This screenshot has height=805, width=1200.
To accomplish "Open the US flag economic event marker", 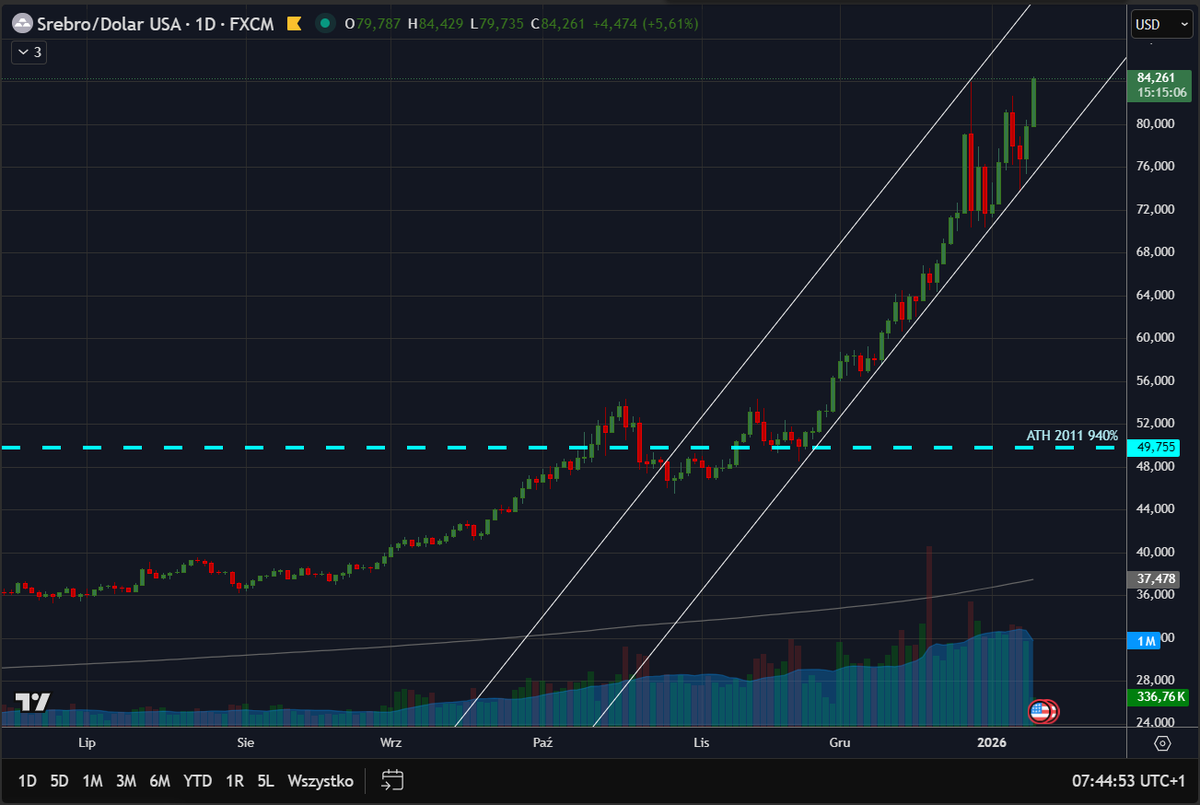I will (x=1042, y=712).
